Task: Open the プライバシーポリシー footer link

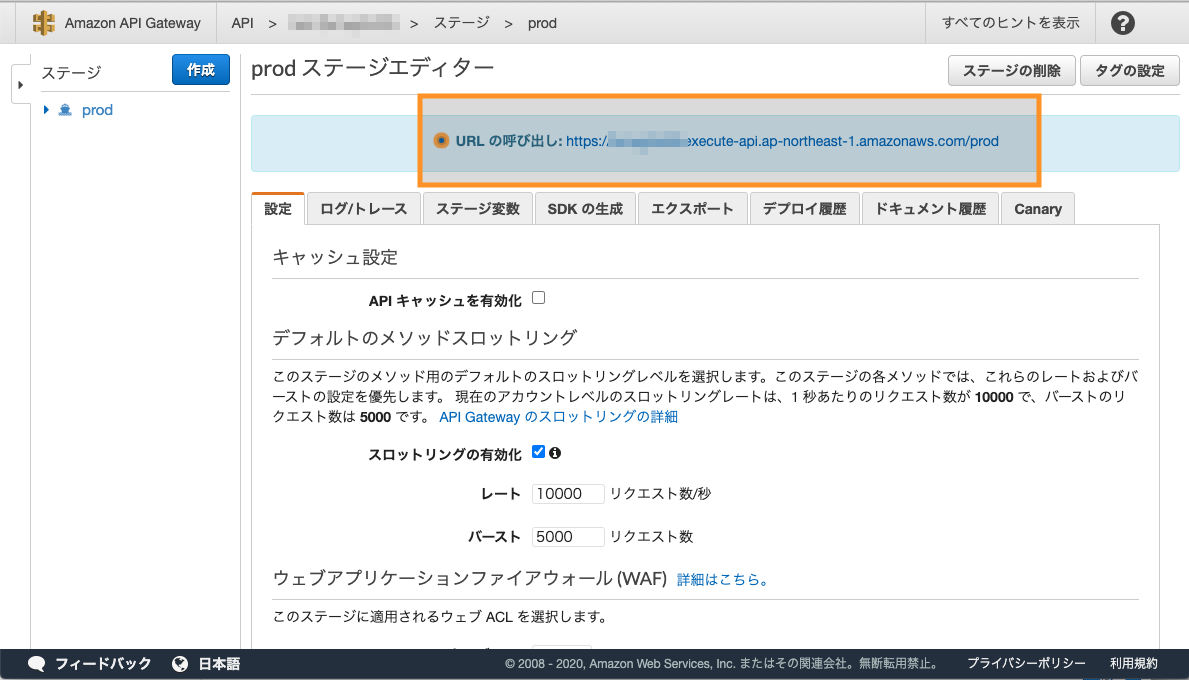Action: (x=1026, y=663)
